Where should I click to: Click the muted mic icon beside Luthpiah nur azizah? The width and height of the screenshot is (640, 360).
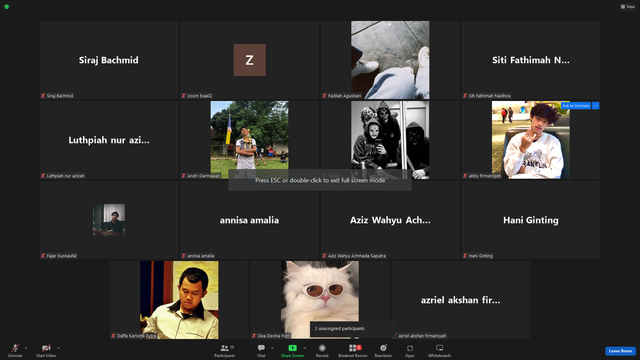click(43, 176)
